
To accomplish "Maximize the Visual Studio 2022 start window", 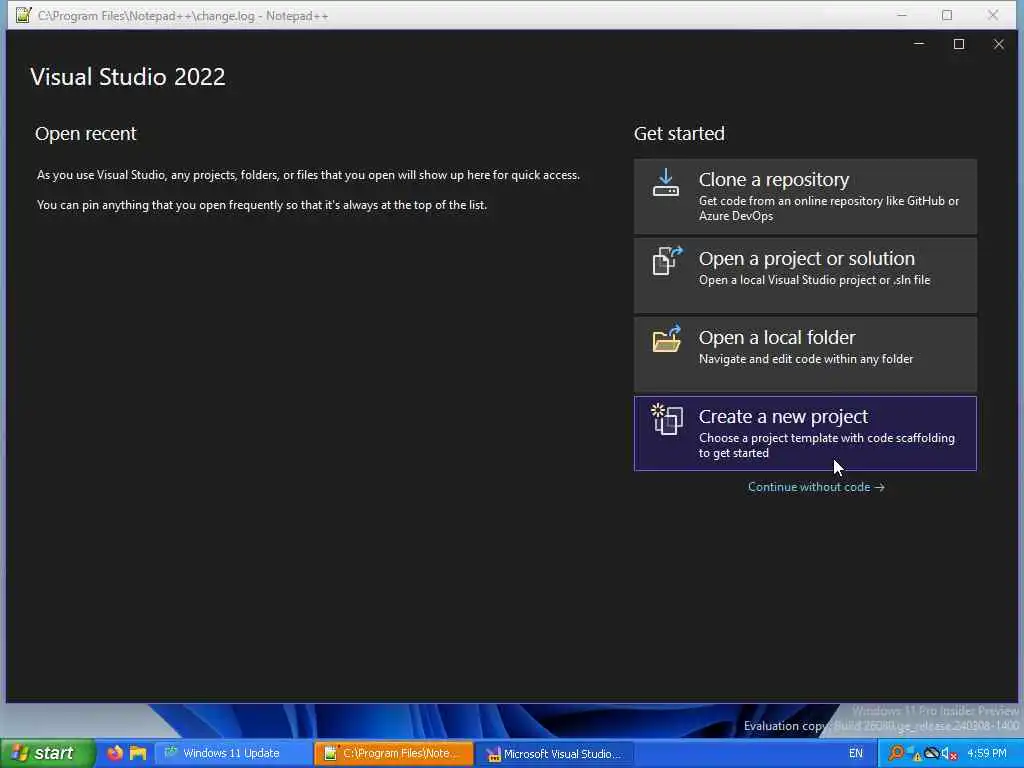I will pos(959,44).
